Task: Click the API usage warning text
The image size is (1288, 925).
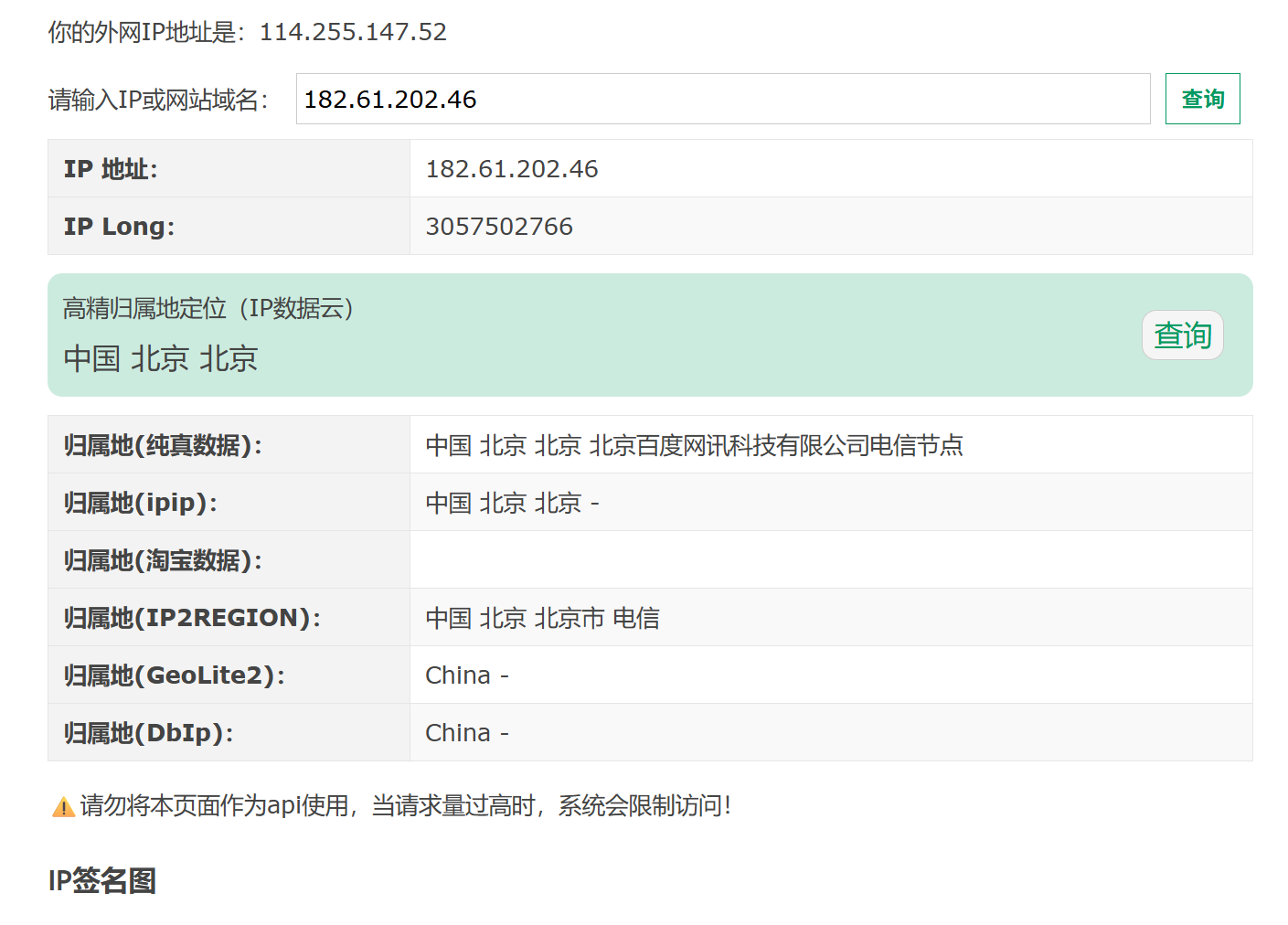Action: (406, 805)
